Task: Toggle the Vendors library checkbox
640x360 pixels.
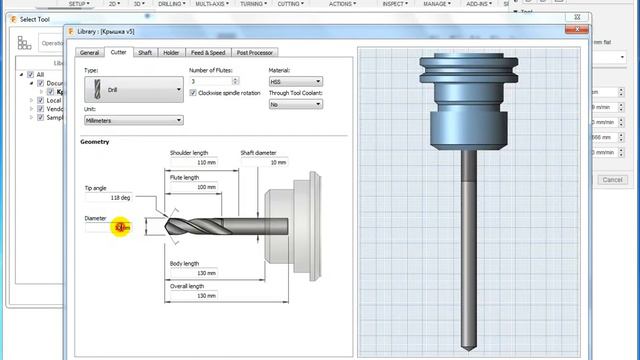Action: tap(40, 109)
